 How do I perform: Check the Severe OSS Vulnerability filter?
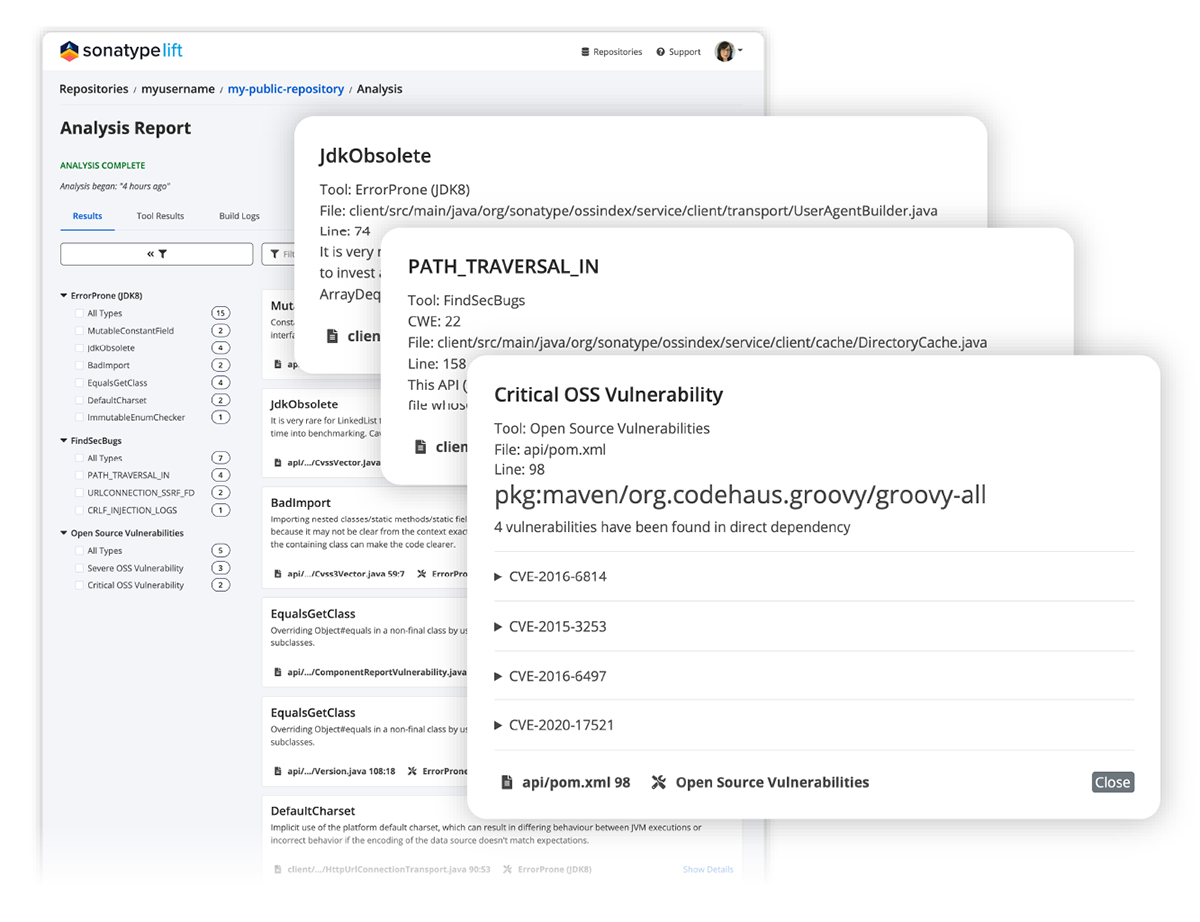79,568
